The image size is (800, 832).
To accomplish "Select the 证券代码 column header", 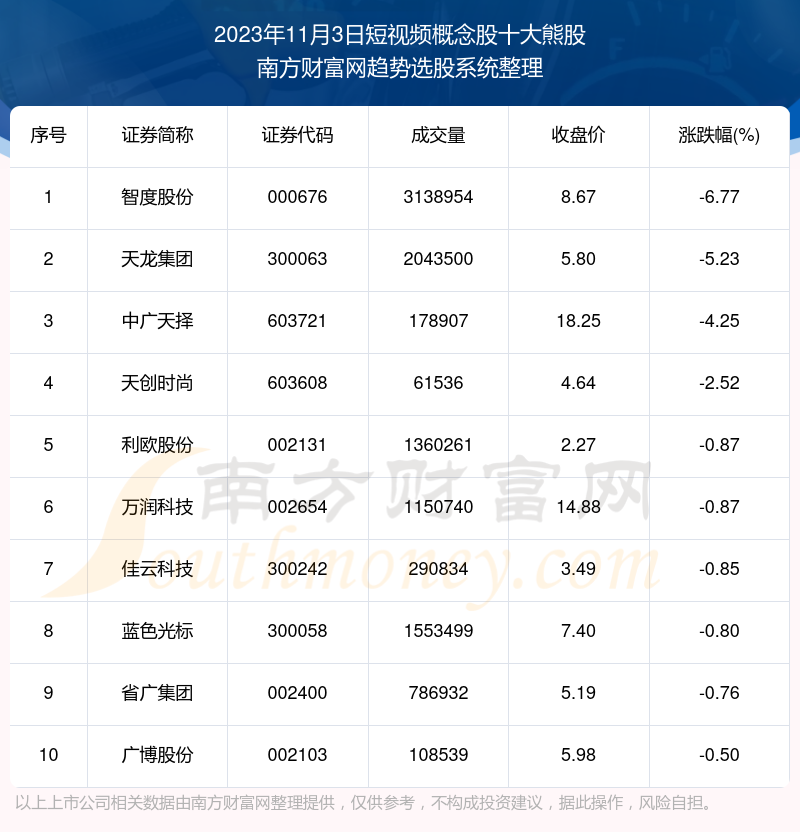I will (297, 136).
